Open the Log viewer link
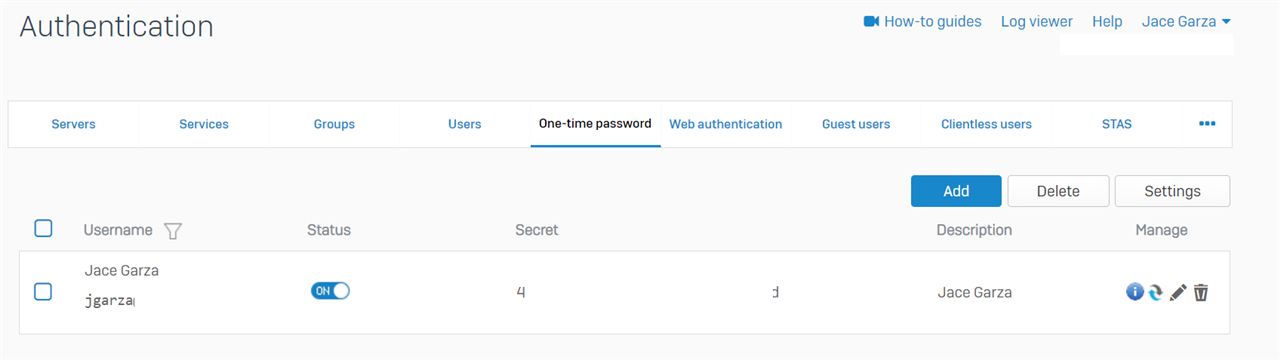Viewport: 1280px width, 360px height. (x=1037, y=21)
